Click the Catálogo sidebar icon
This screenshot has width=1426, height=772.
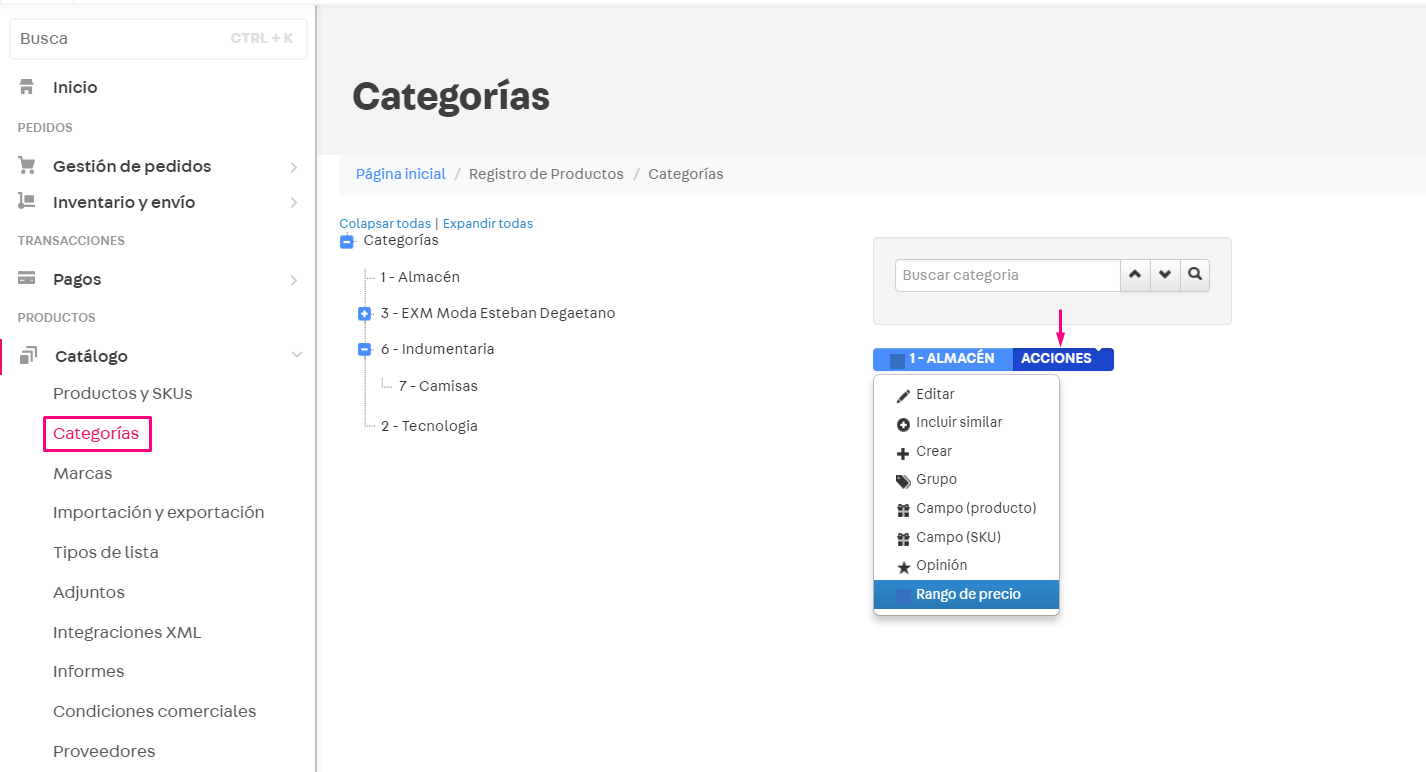(x=26, y=355)
